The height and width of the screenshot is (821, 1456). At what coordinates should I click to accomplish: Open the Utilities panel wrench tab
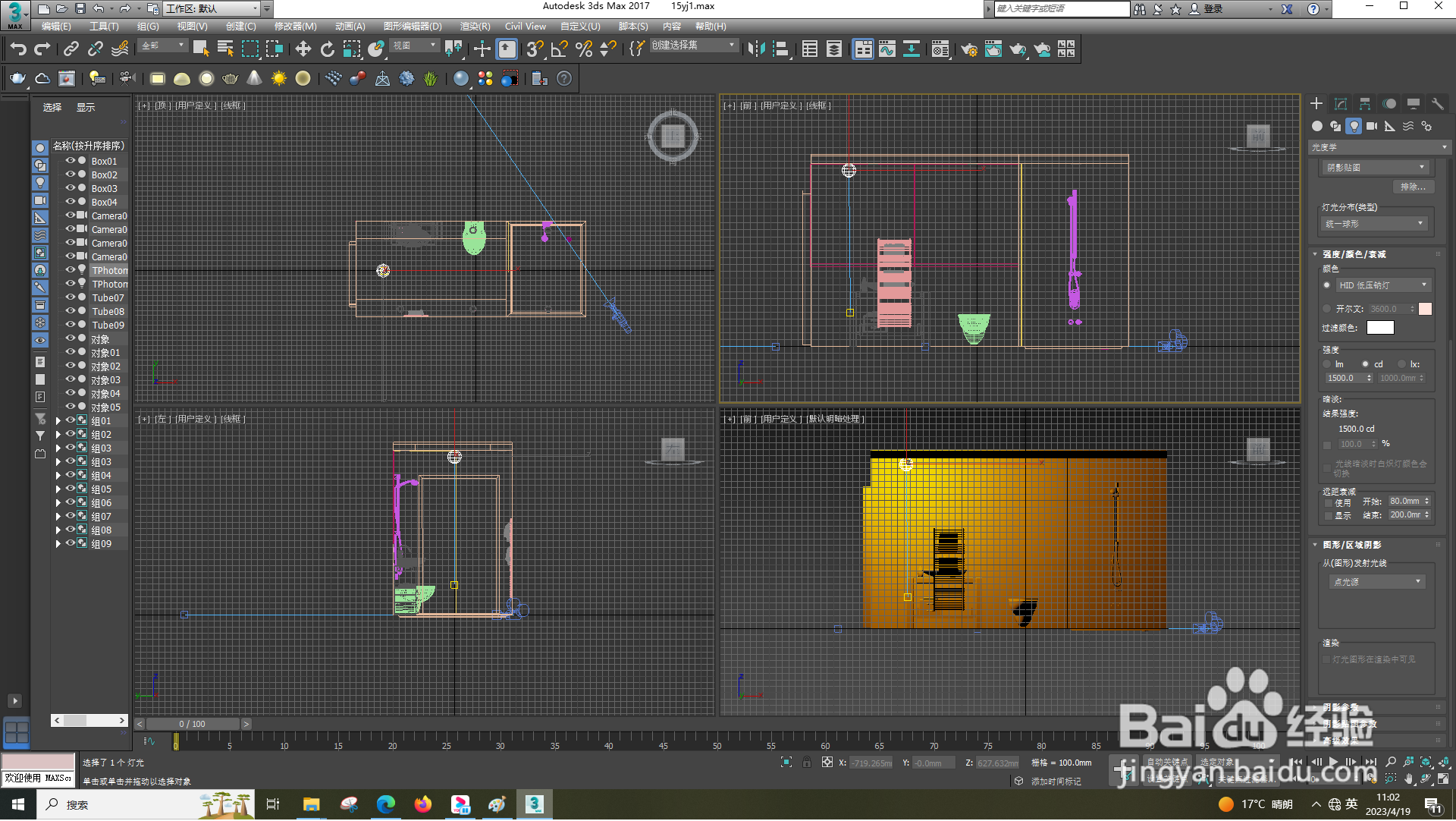pyautogui.click(x=1437, y=104)
